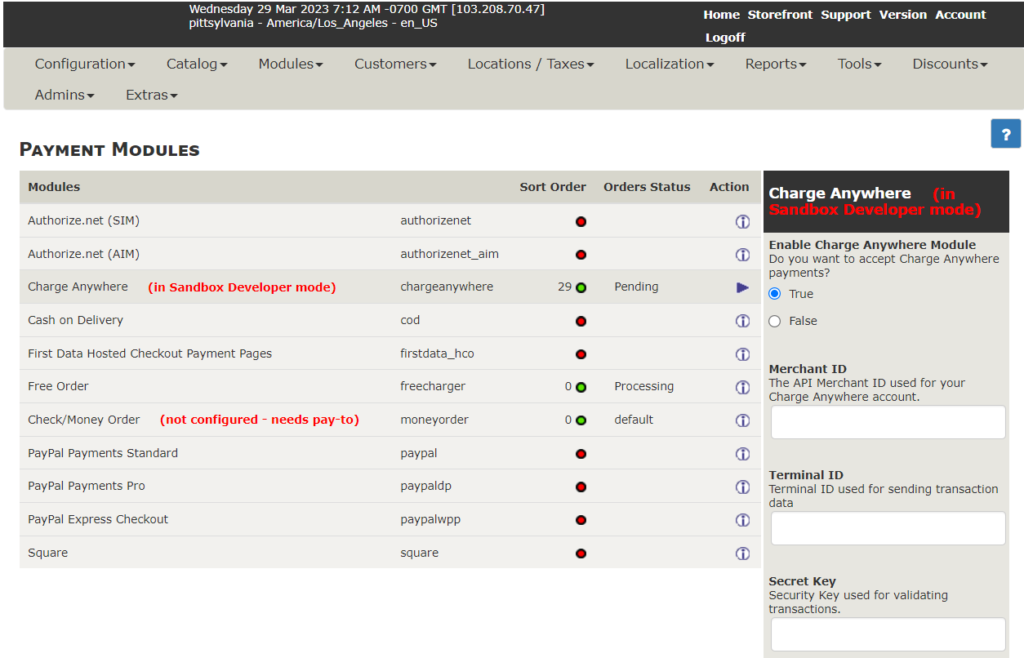Expand the Configuration dropdown menu
The image size is (1024, 658).
tap(85, 64)
